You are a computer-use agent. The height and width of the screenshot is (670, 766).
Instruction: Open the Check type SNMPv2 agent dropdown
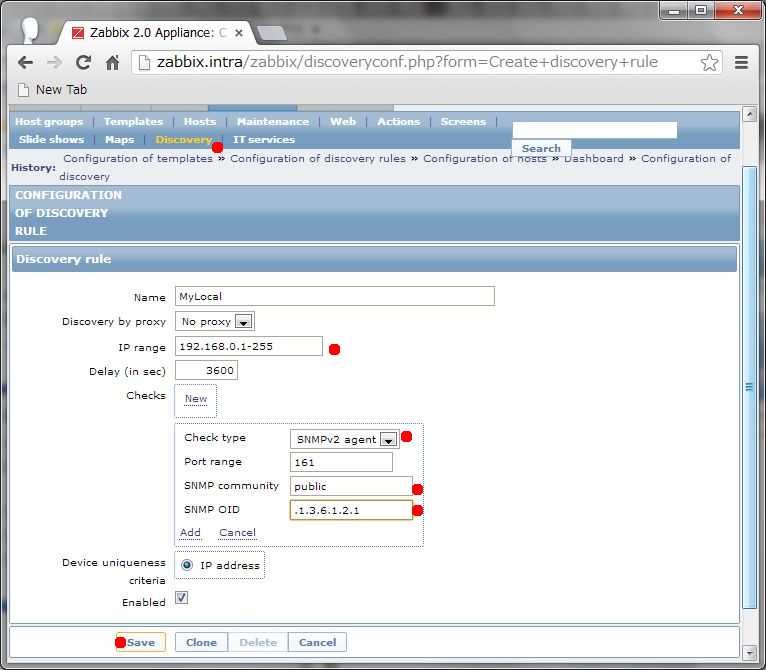[x=344, y=439]
